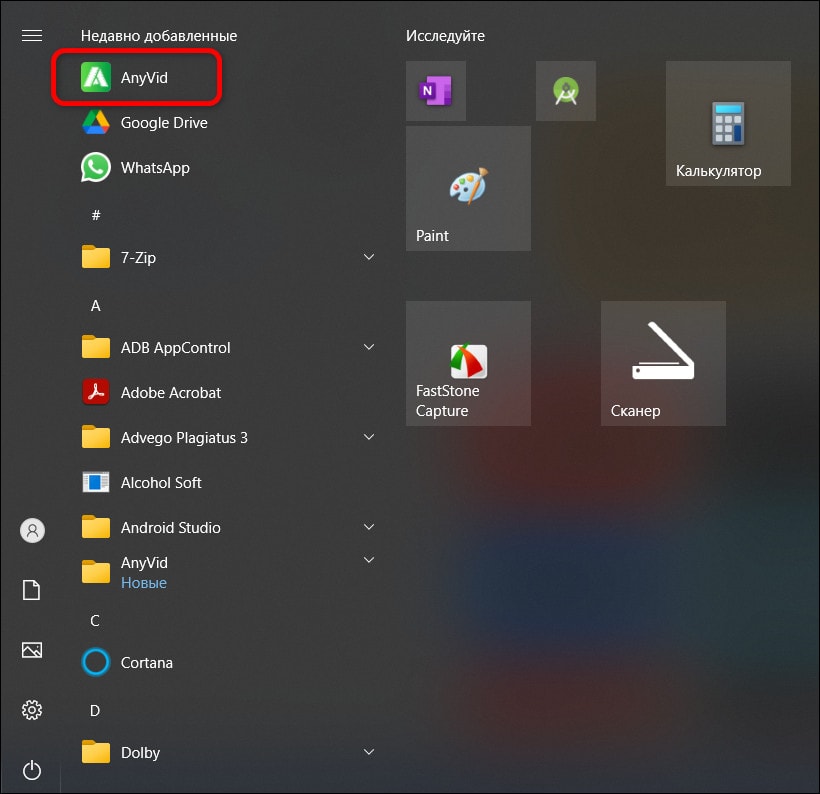
Task: Expand 7-Zip folder chevron
Action: coord(369,257)
